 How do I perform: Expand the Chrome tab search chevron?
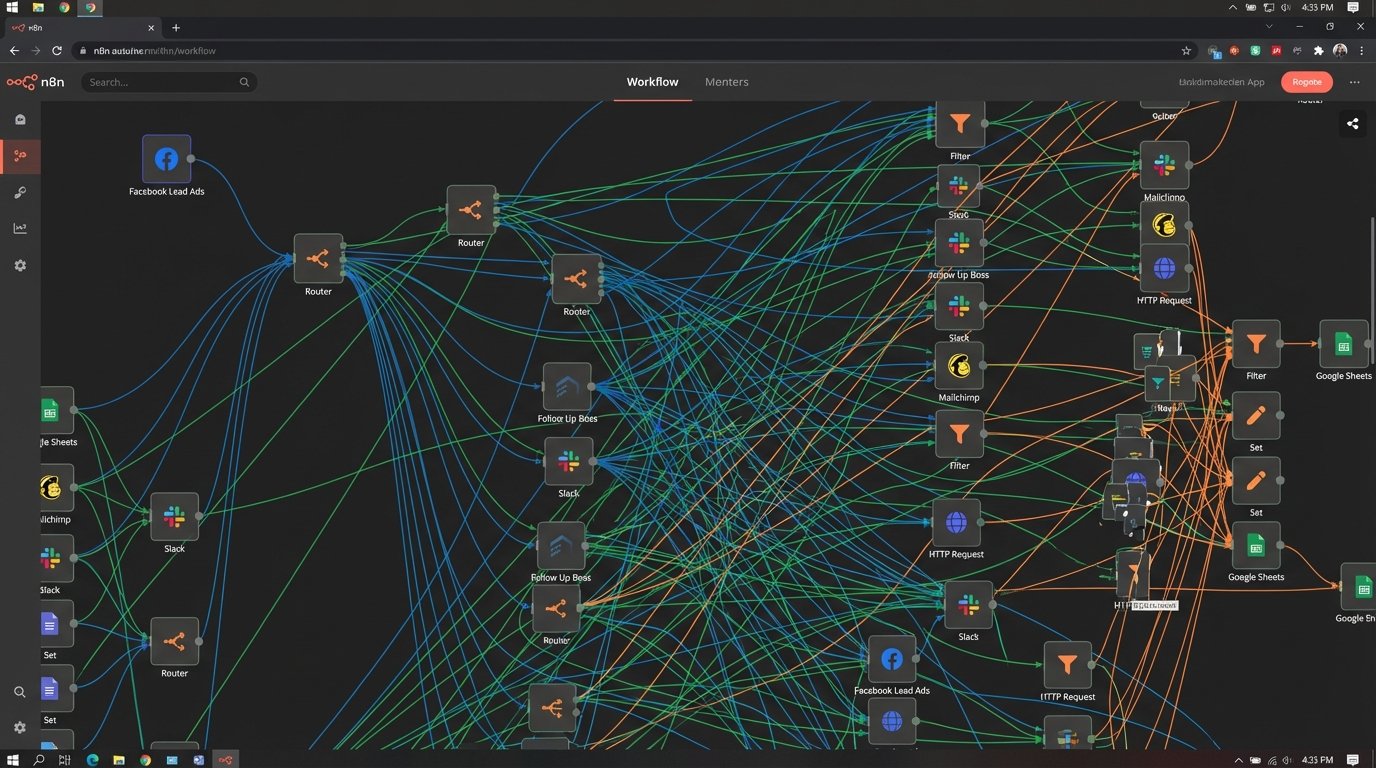pyautogui.click(x=1269, y=27)
